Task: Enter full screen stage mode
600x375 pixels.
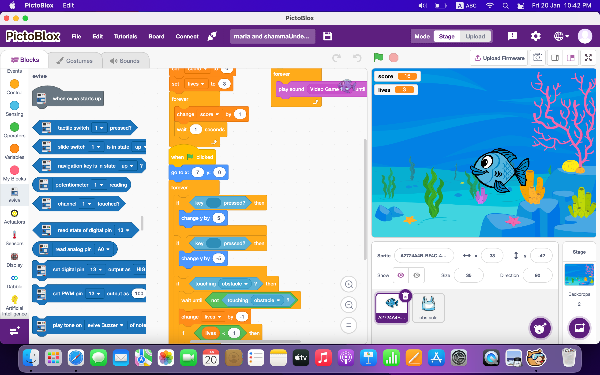Action: tap(588, 58)
